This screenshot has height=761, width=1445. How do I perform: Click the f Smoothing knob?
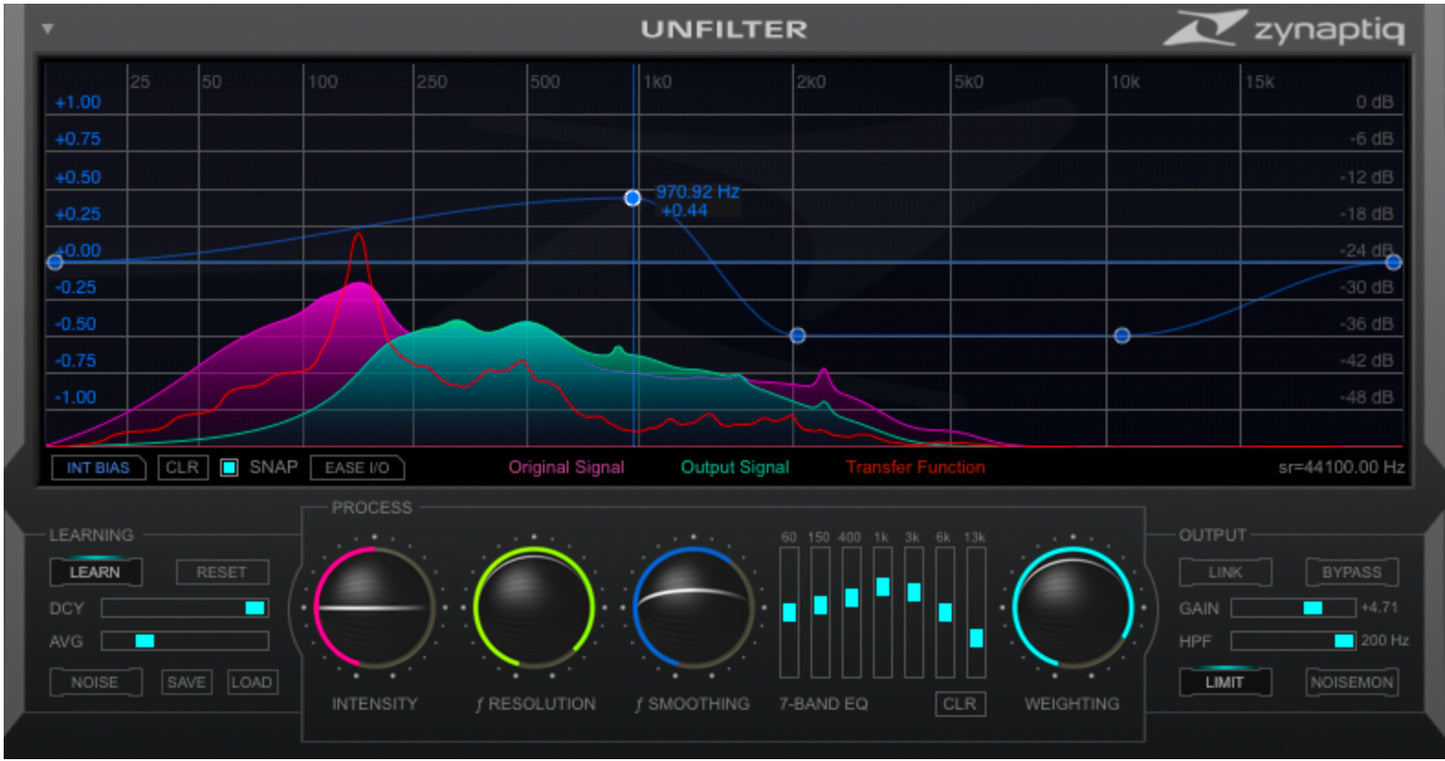(x=693, y=607)
